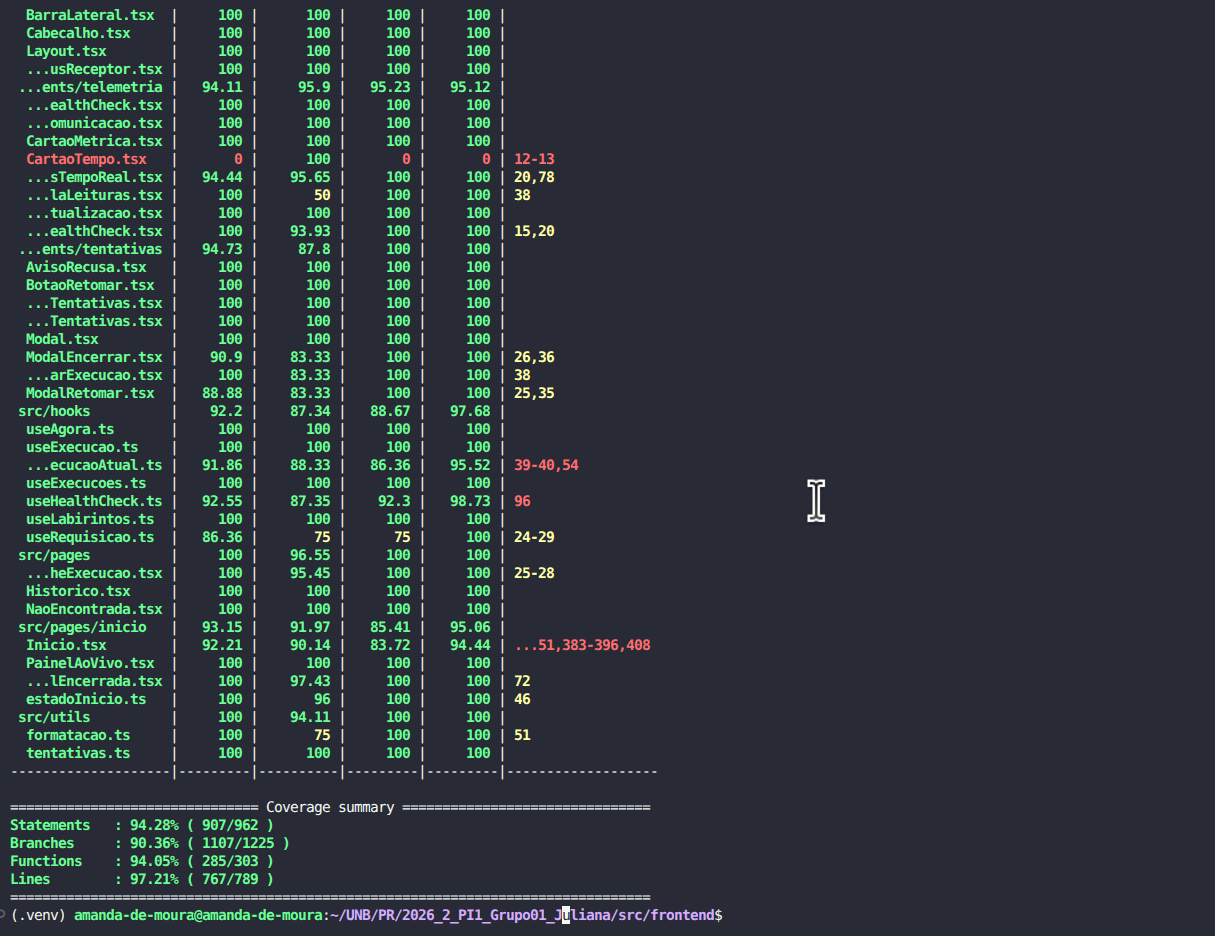Click the CartaoMetrica.tsx file name
The height and width of the screenshot is (936, 1215).
(x=94, y=141)
